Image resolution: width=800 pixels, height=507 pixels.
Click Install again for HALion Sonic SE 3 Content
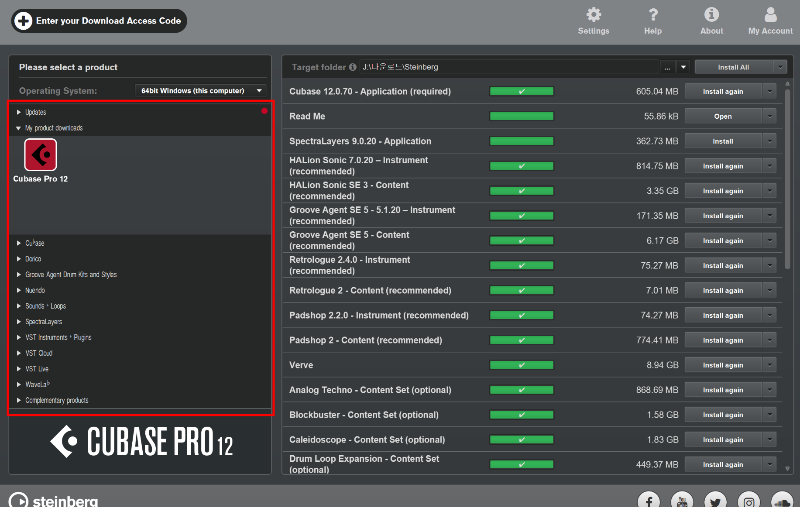[x=723, y=191]
